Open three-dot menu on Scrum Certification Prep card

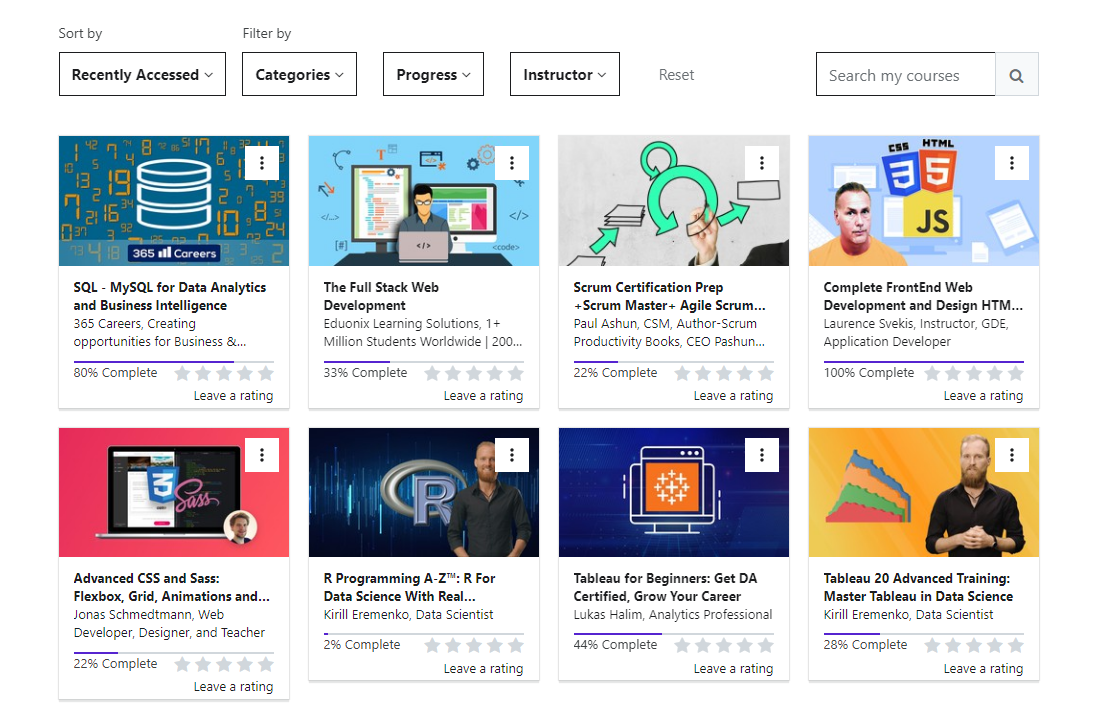pos(762,163)
